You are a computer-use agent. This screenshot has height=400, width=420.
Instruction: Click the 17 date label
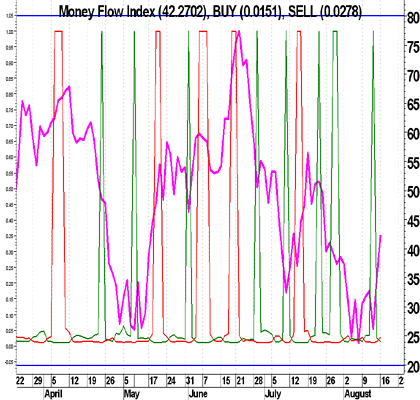point(153,381)
